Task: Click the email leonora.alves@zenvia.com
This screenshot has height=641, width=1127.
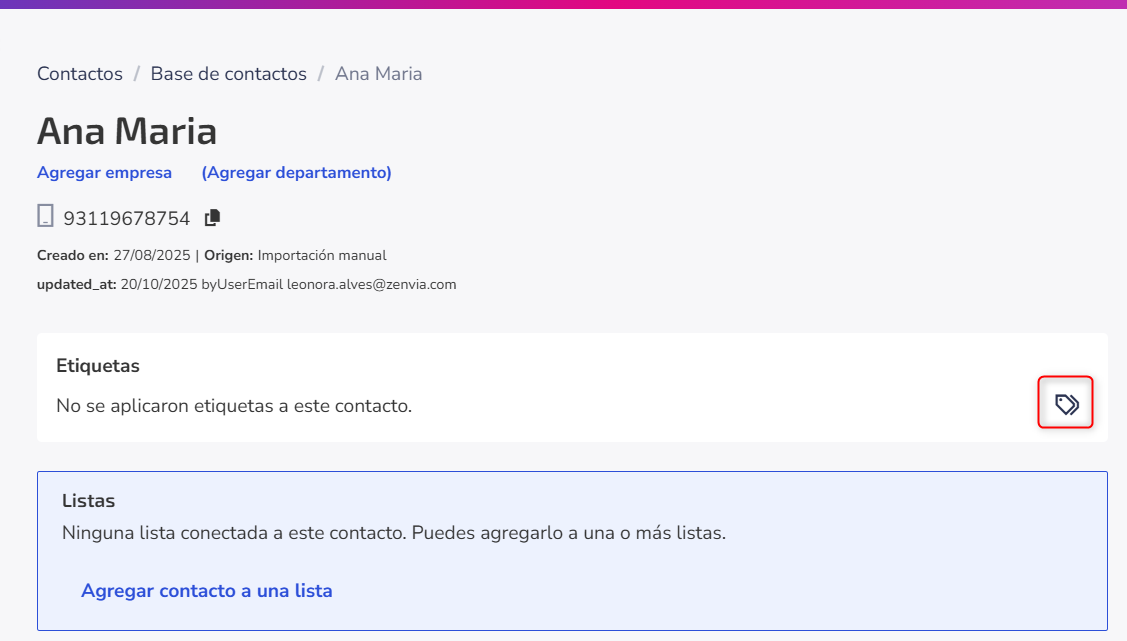Action: [x=372, y=285]
